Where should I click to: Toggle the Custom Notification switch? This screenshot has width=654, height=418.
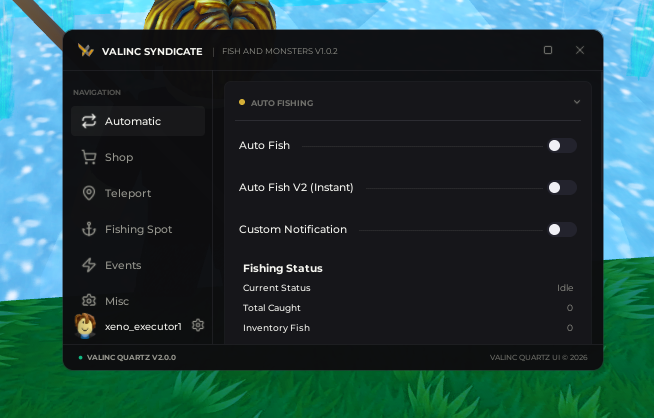[562, 229]
